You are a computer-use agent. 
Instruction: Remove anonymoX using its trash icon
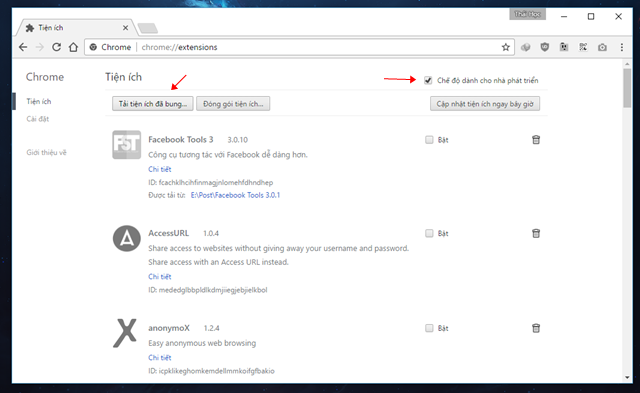click(536, 328)
